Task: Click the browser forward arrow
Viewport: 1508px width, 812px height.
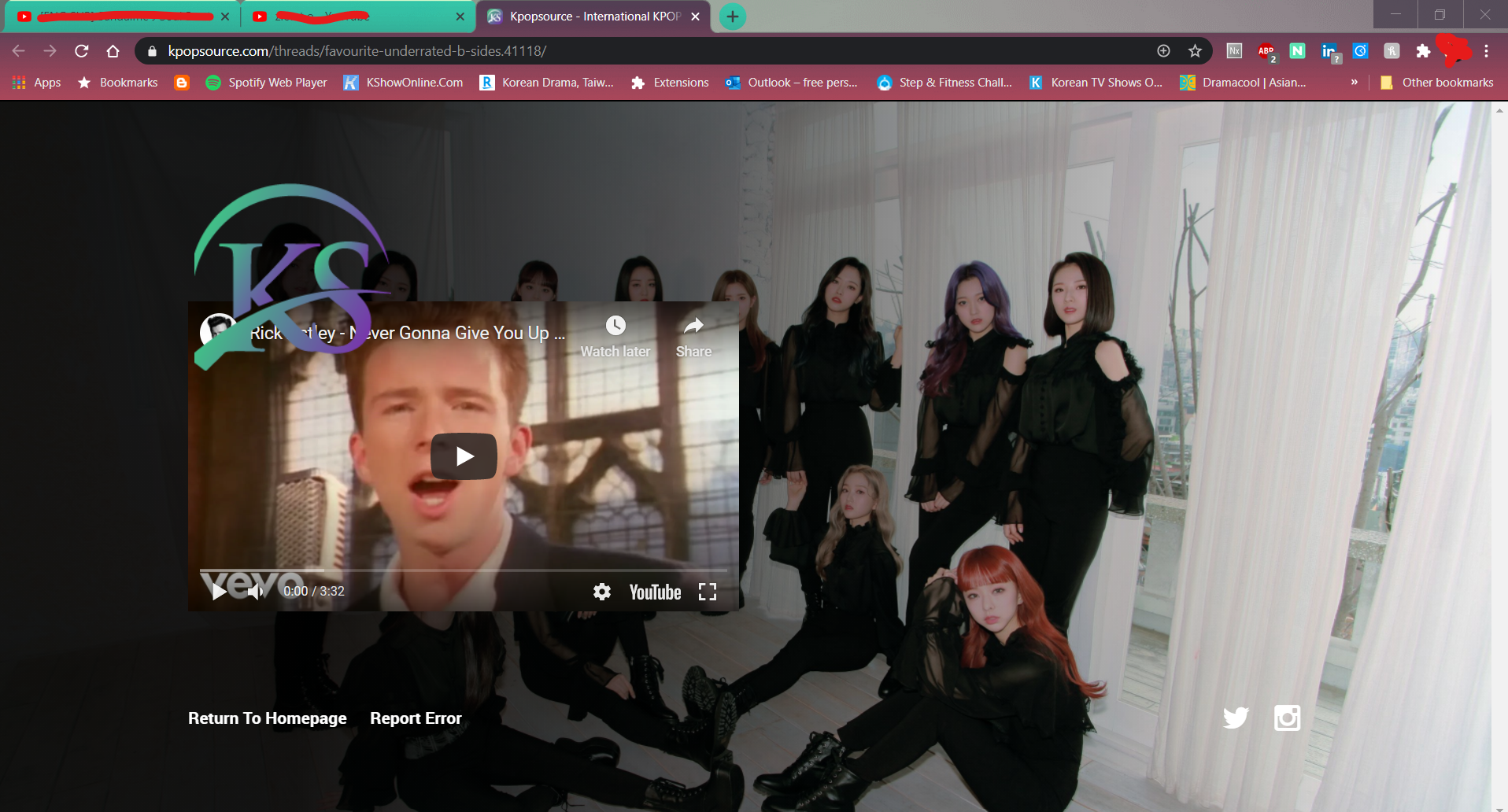Action: click(x=50, y=51)
